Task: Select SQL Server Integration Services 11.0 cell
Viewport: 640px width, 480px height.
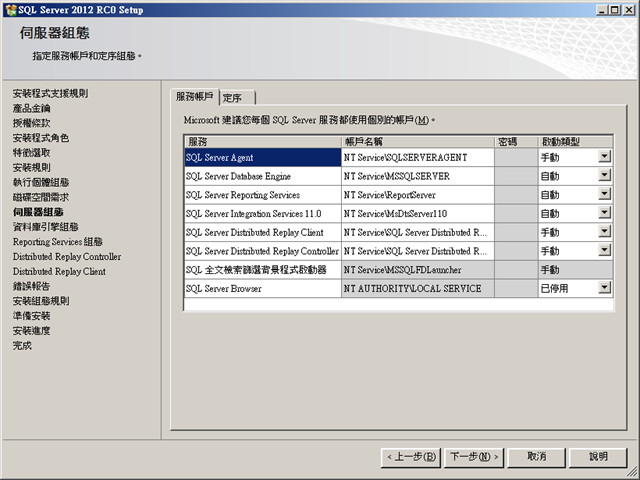Action: (263, 214)
